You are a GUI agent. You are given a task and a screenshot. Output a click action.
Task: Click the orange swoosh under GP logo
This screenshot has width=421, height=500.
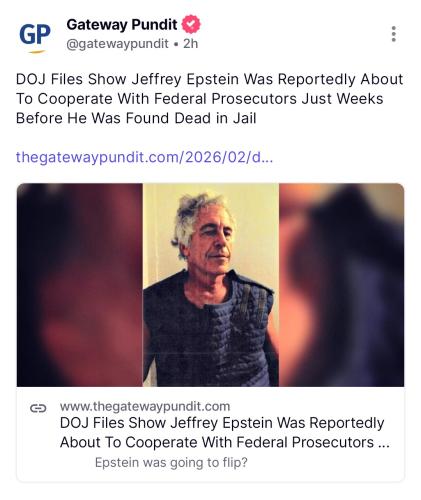click(36, 52)
